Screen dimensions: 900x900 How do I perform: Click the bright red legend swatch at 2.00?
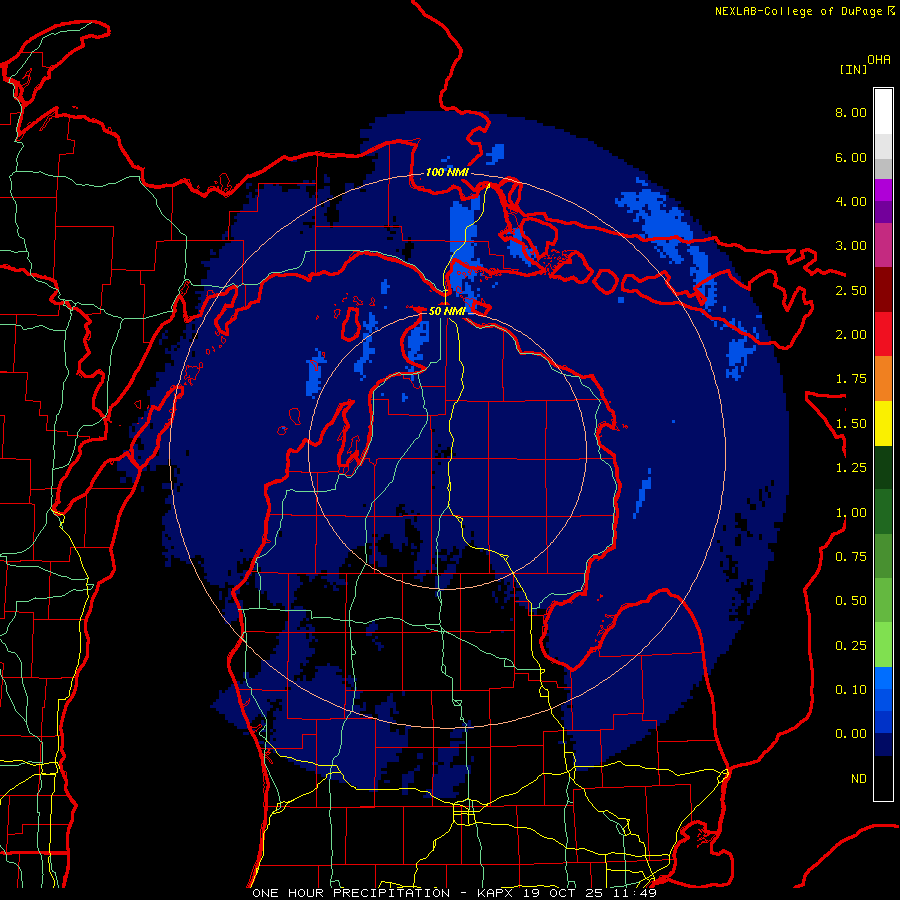[883, 334]
